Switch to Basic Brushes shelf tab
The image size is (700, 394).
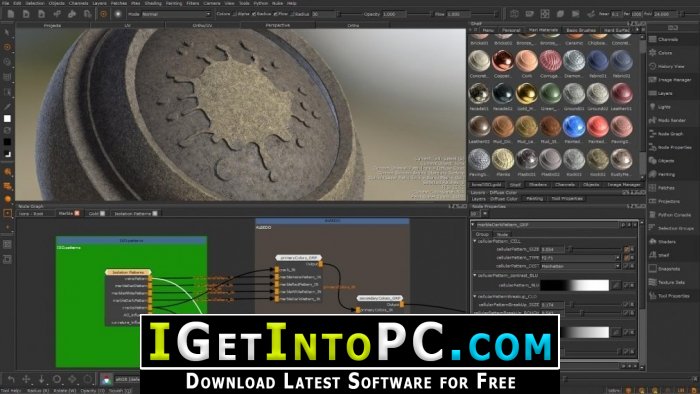(x=581, y=30)
